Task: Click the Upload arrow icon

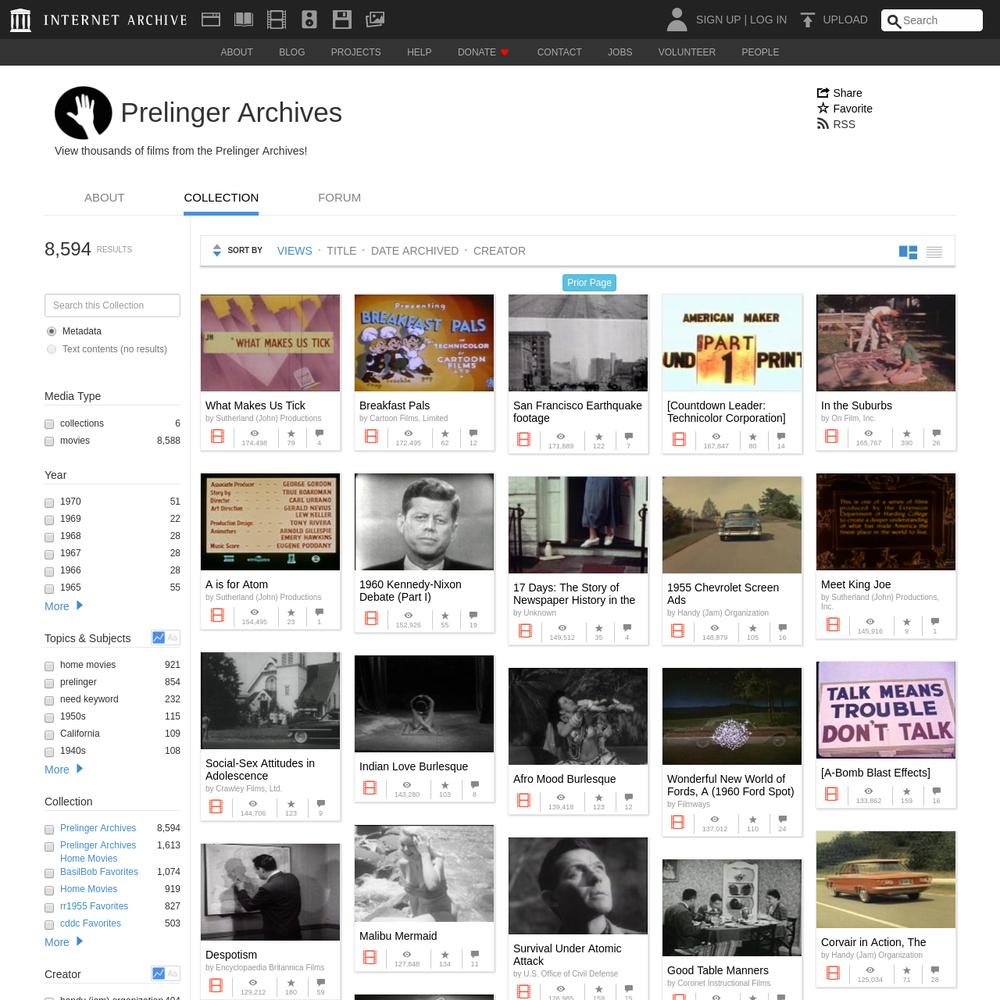Action: [807, 20]
